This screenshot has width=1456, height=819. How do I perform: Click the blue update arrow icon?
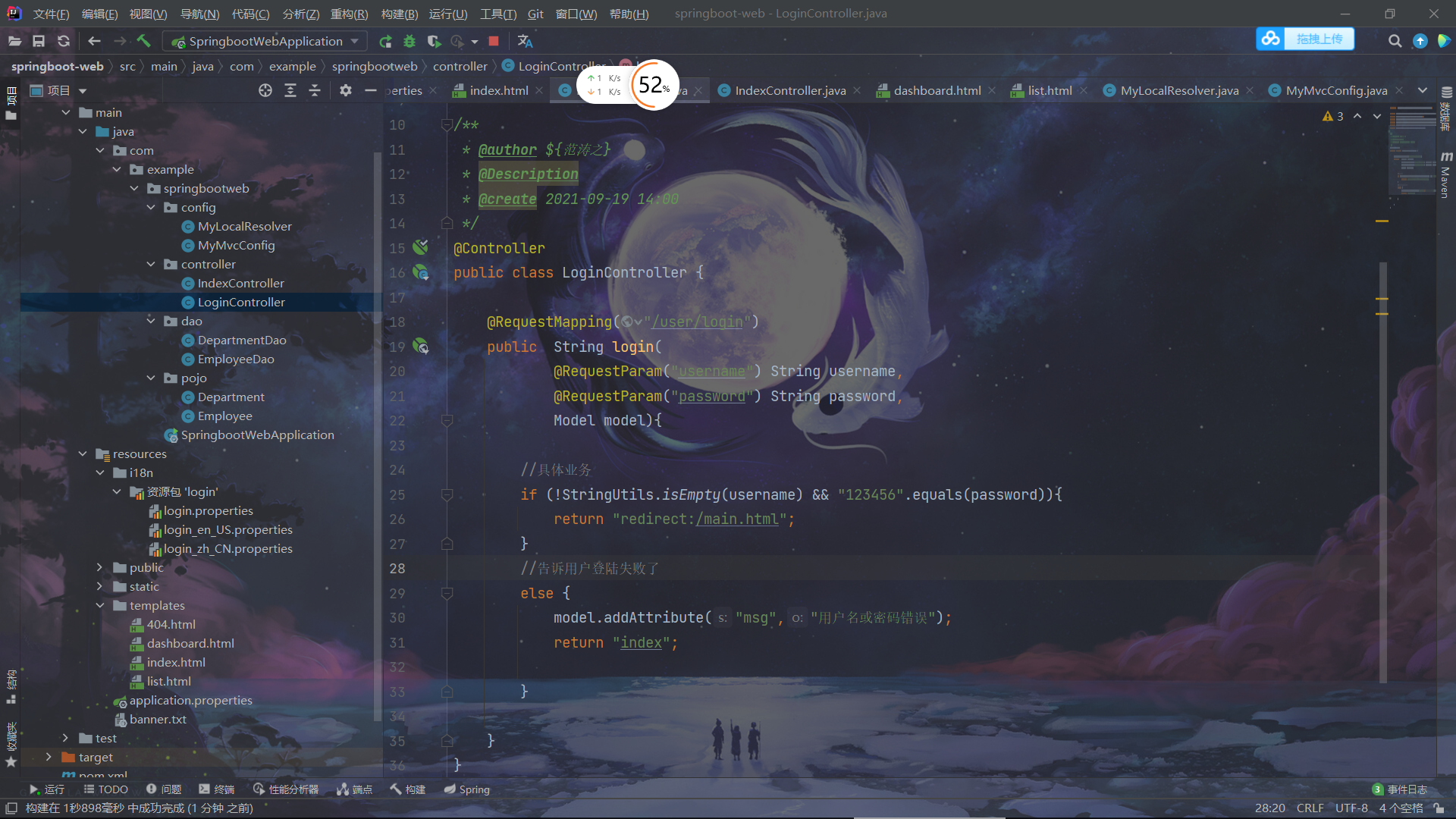[x=1420, y=41]
